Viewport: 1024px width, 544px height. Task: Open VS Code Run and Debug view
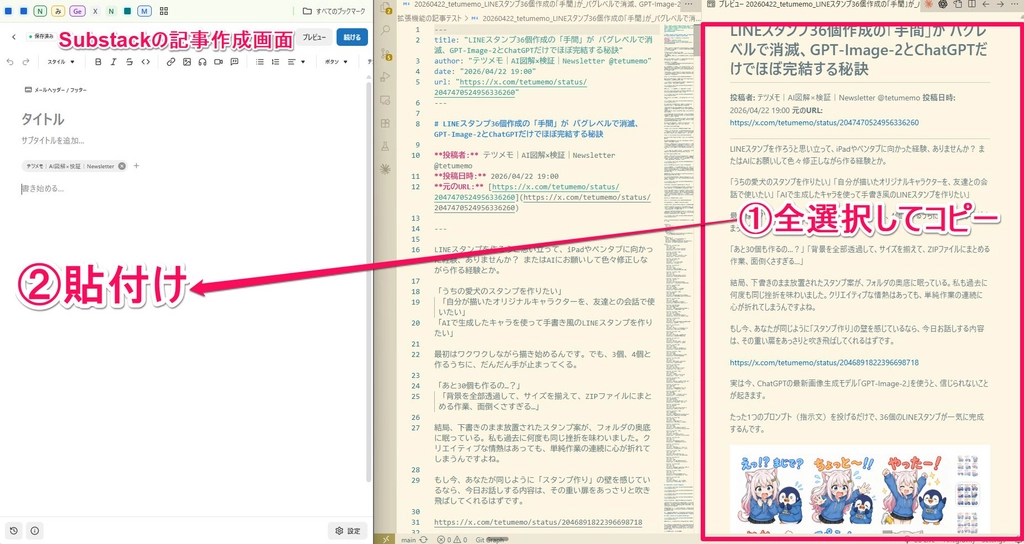coord(386,77)
